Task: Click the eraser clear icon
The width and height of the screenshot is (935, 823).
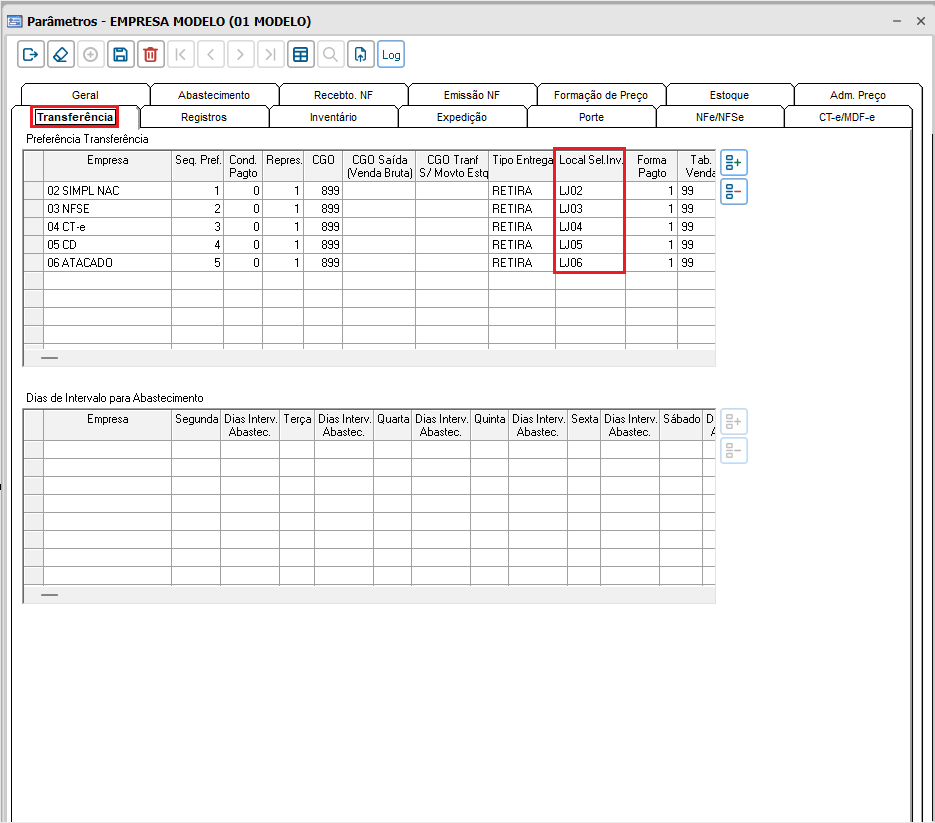Action: [61, 55]
